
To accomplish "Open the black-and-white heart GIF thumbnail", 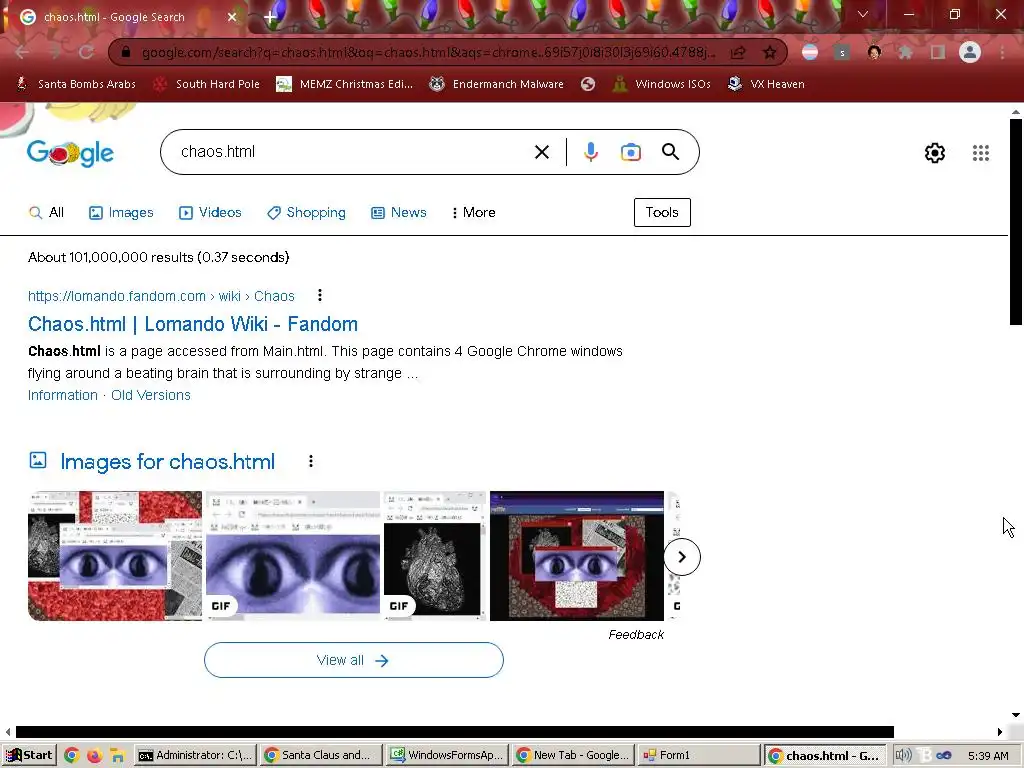I will 435,556.
